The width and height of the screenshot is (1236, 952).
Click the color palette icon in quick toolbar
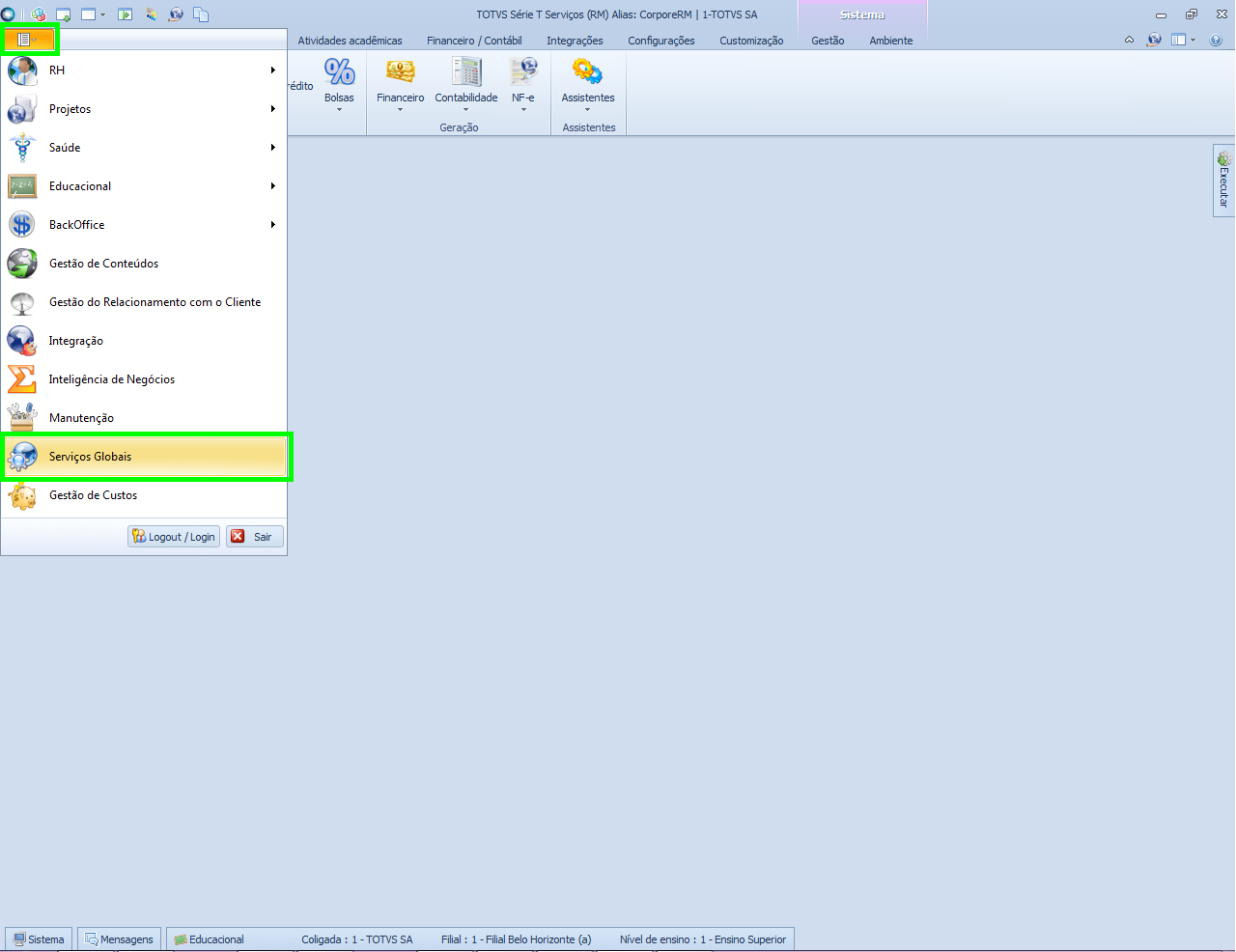click(151, 14)
